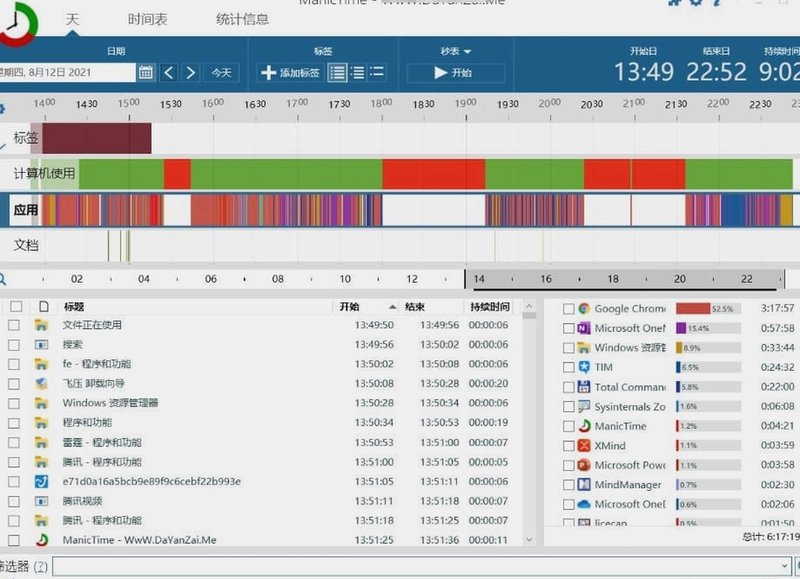Sort by 开始 column arrow
This screenshot has height=579, width=800.
(x=392, y=307)
